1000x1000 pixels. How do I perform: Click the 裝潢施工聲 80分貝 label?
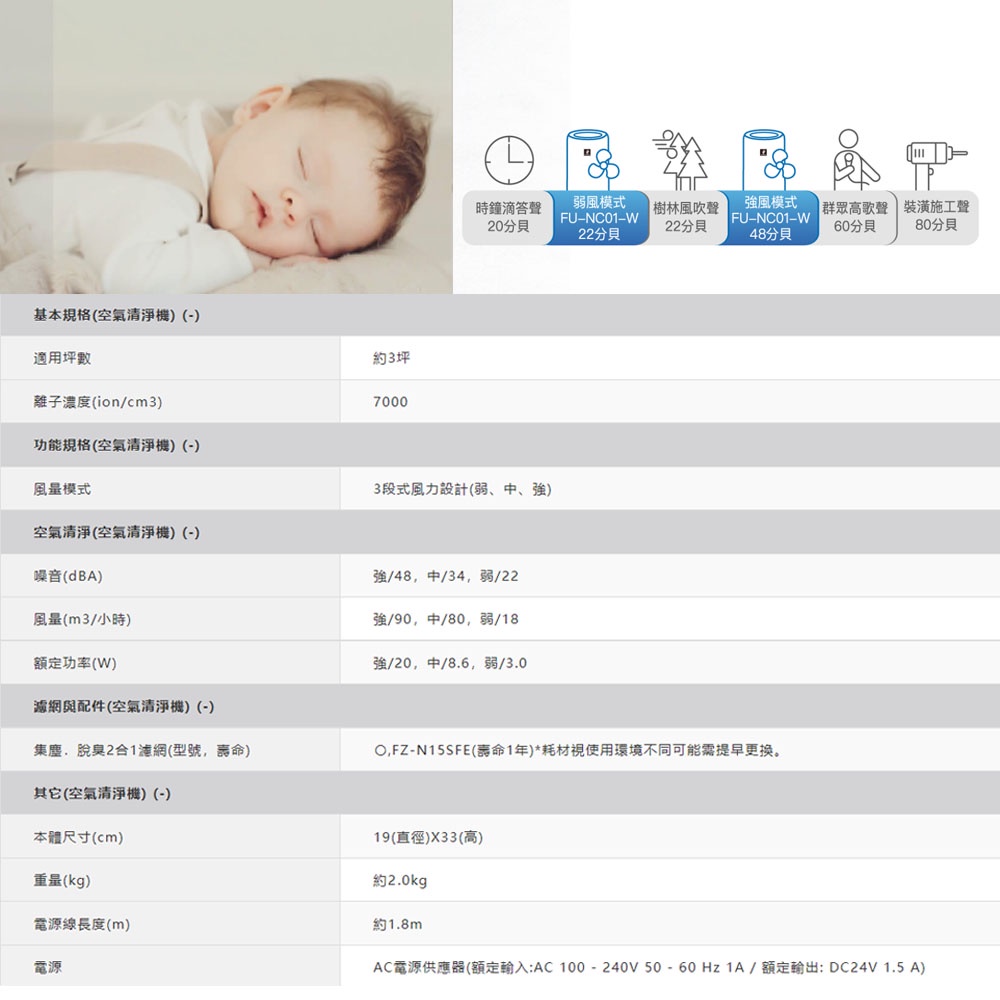(x=935, y=217)
